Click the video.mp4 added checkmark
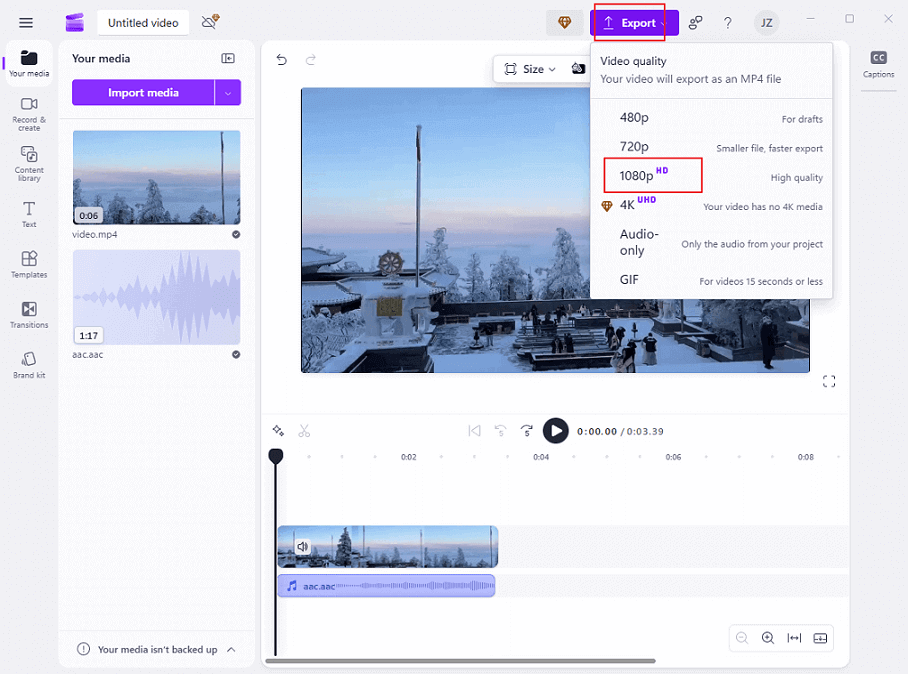 (236, 235)
